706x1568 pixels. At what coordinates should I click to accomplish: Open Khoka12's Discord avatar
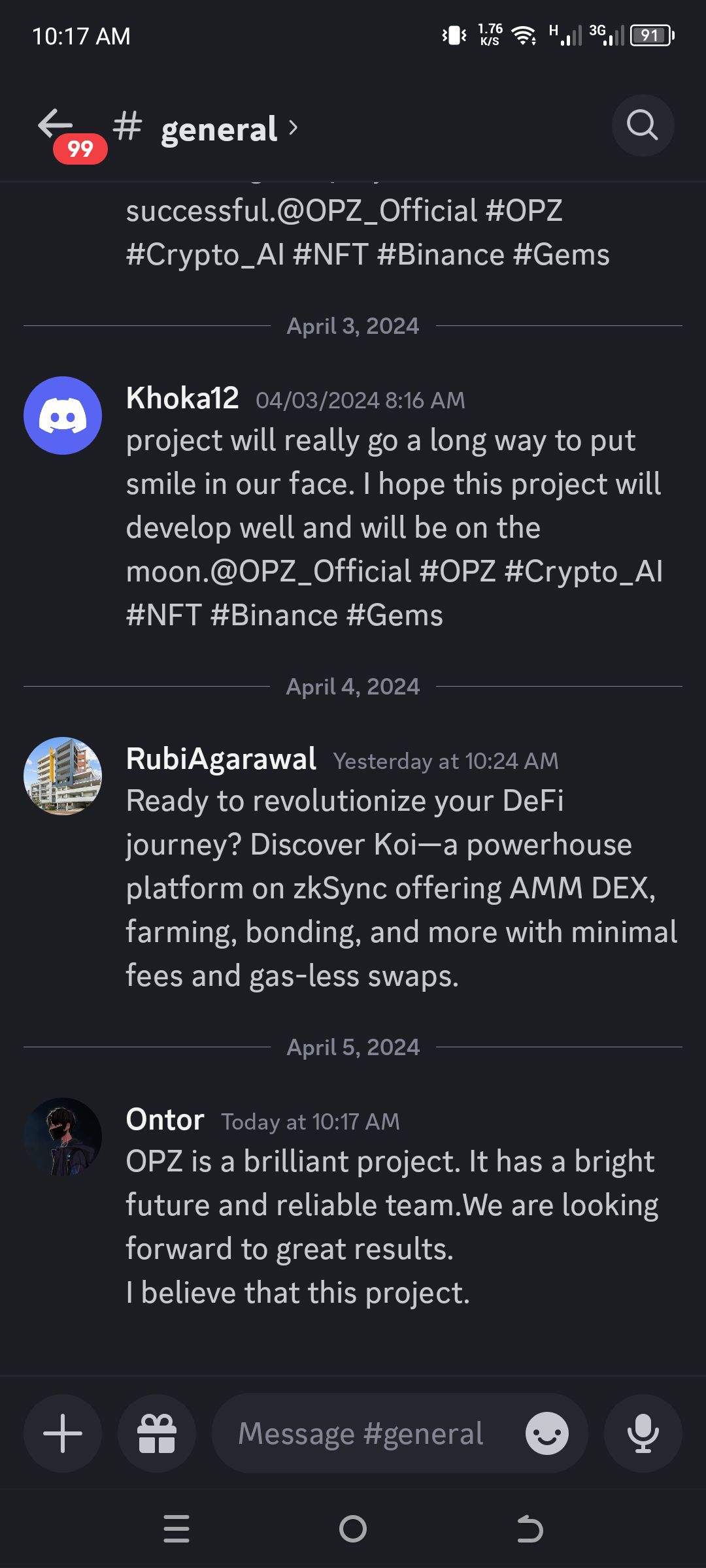[63, 416]
